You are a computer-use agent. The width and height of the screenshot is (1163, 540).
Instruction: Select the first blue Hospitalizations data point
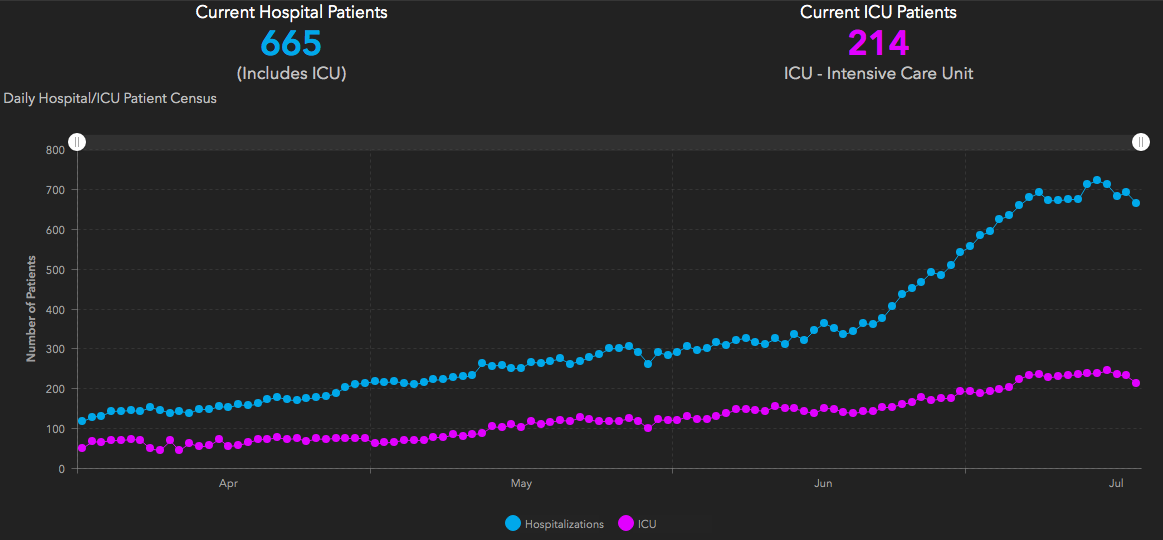point(82,421)
